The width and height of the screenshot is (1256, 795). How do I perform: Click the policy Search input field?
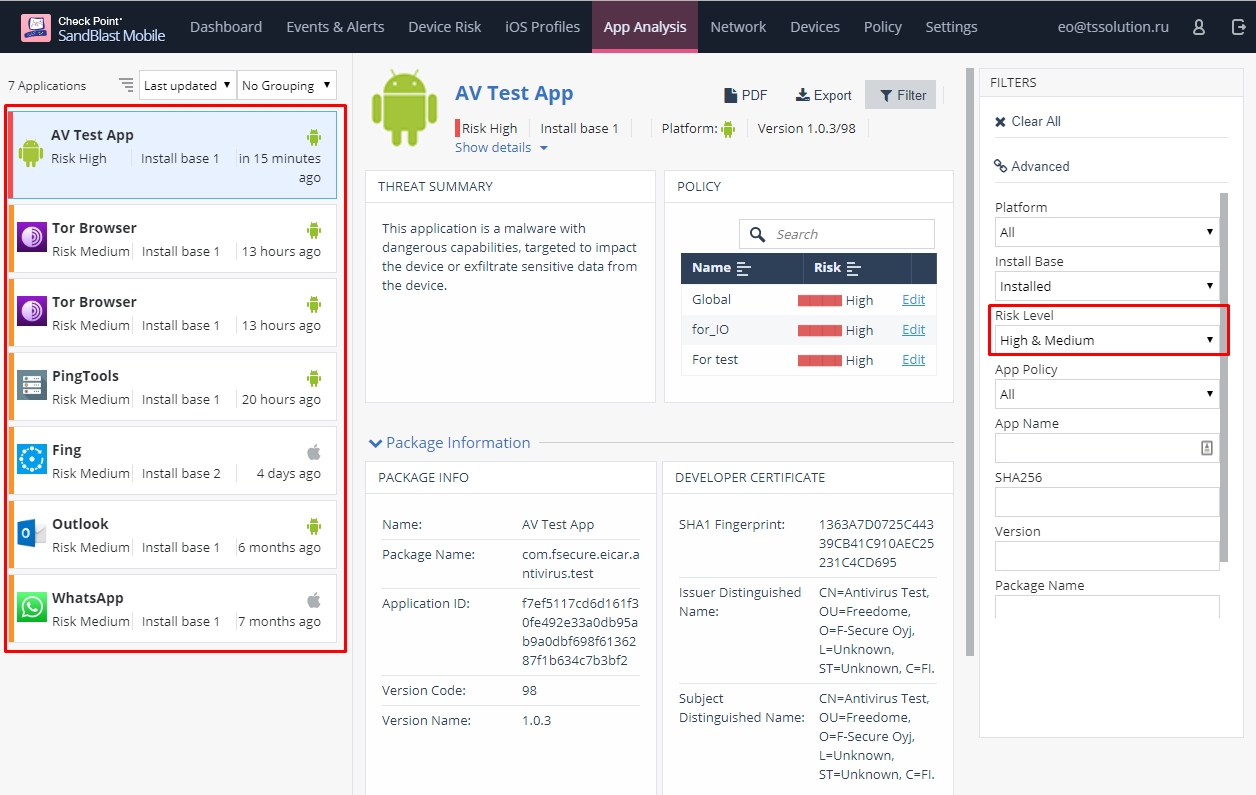pyautogui.click(x=837, y=234)
